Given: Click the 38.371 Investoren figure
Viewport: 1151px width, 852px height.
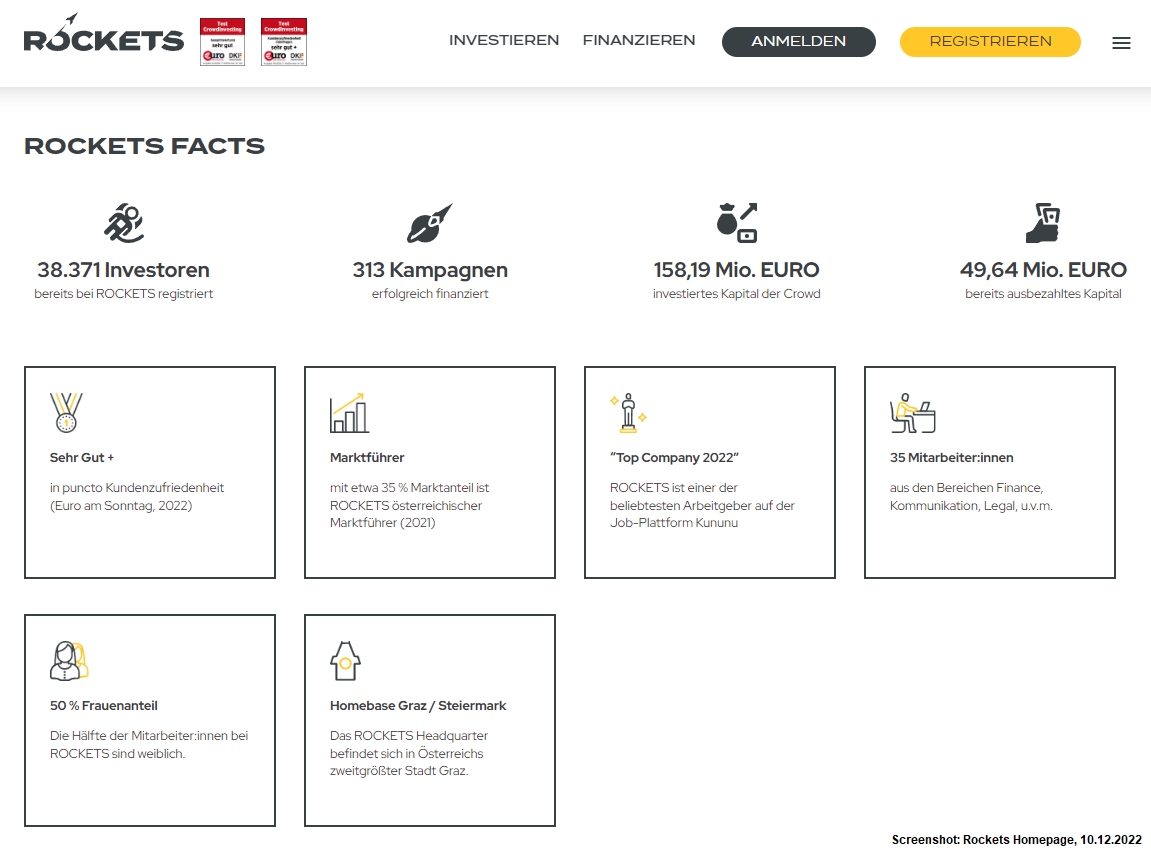Looking at the screenshot, I should click(123, 270).
